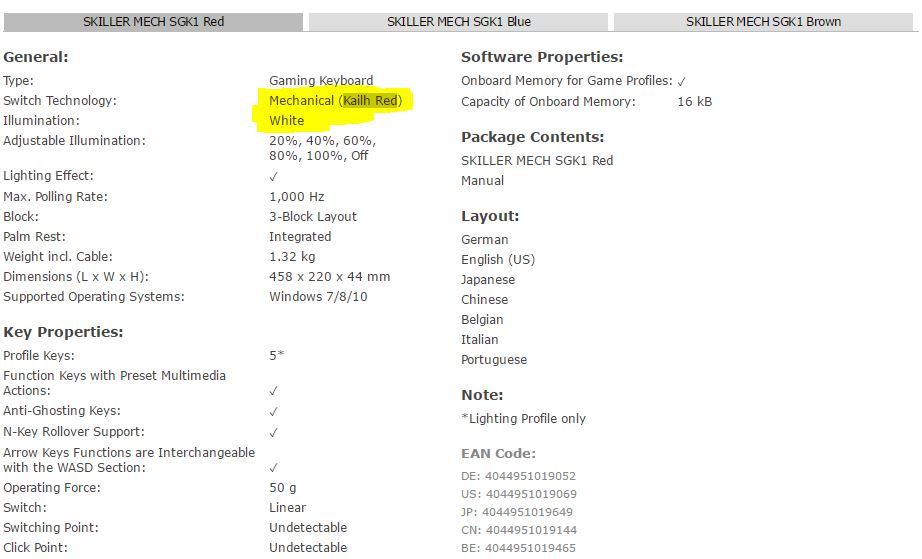Click the '50 g' operating force value
The height and width of the screenshot is (559, 922).
pos(283,488)
